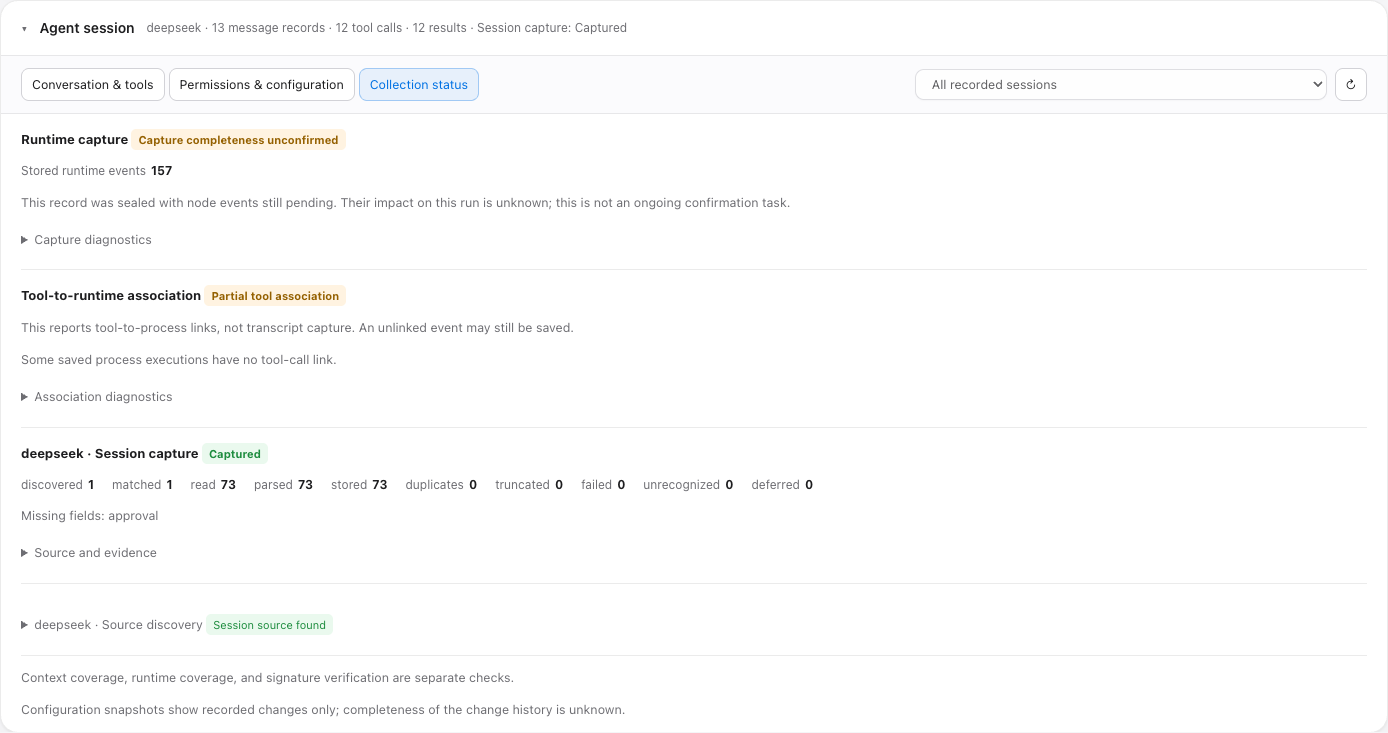This screenshot has width=1388, height=733.
Task: Open the All recorded sessions dropdown
Action: (1121, 85)
